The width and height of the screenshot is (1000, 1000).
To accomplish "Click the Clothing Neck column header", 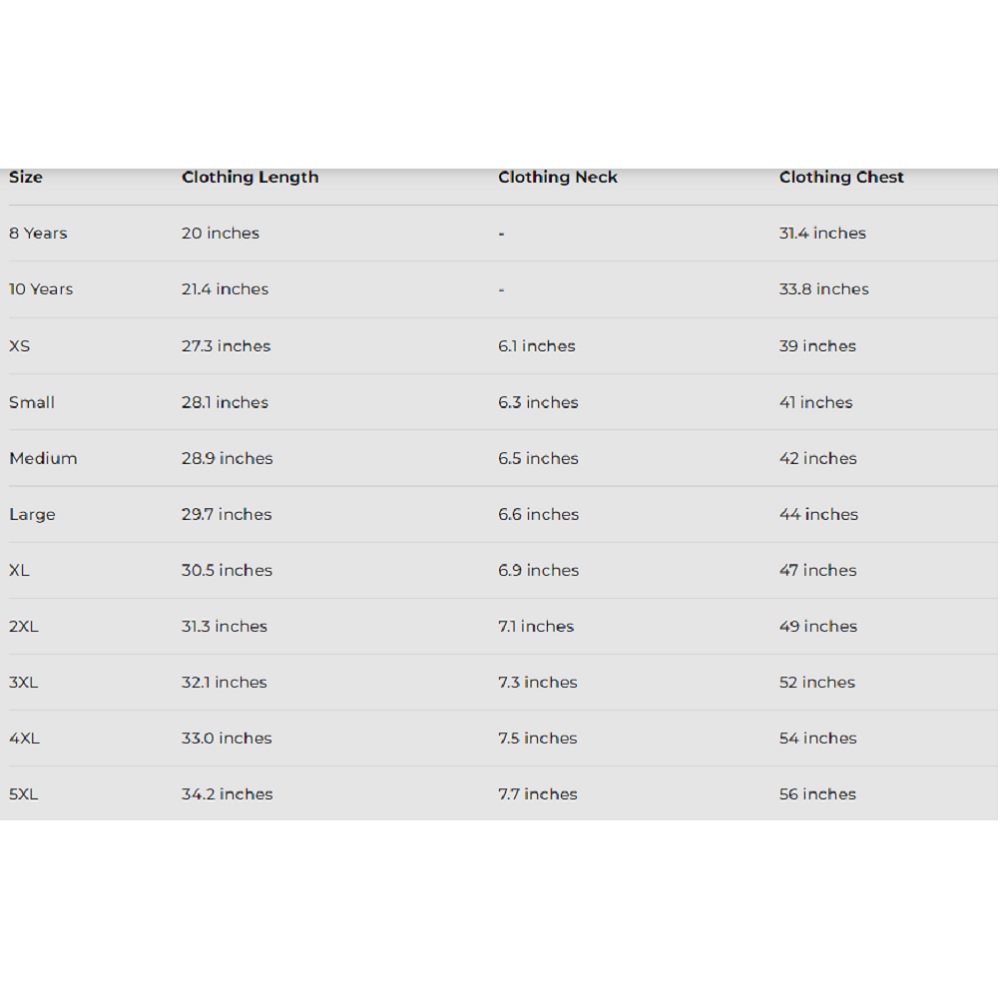I will [x=558, y=177].
